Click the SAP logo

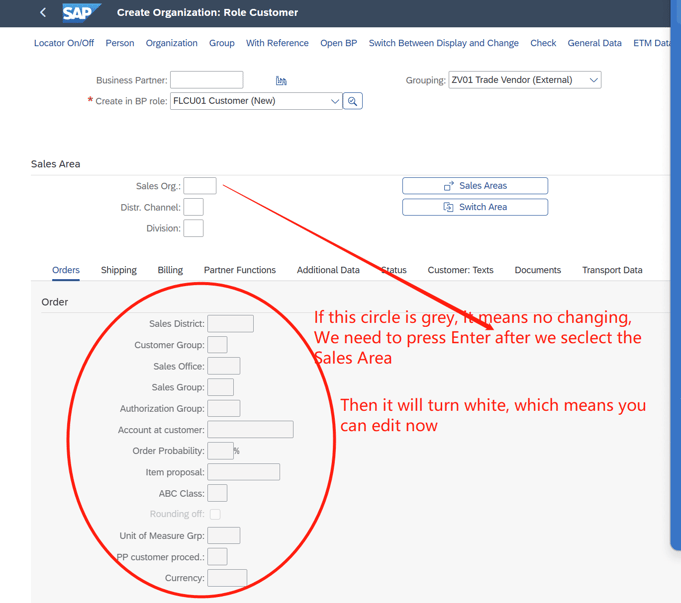(80, 13)
